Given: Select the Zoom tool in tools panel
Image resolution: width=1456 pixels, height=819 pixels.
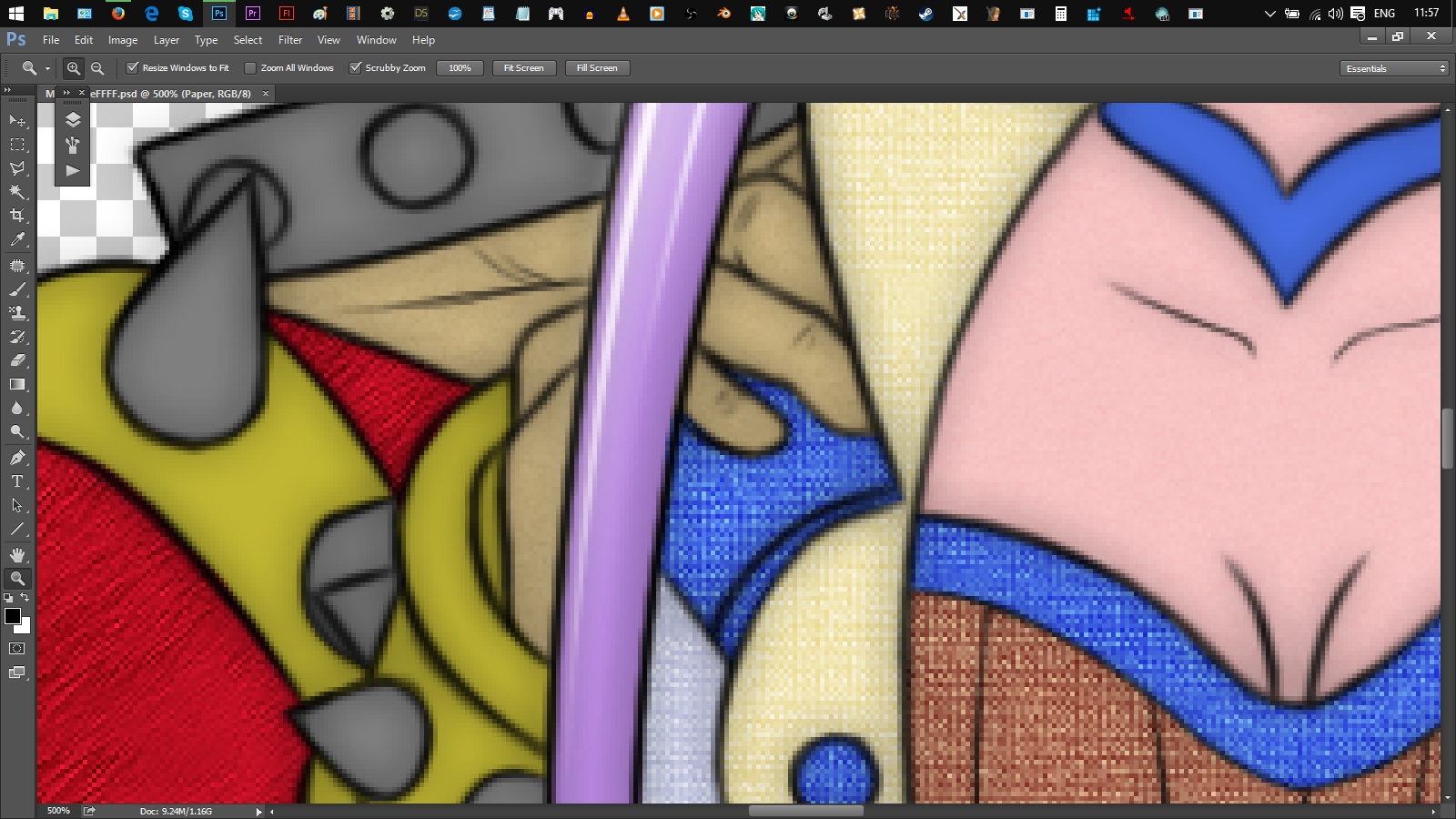Looking at the screenshot, I should (x=17, y=579).
